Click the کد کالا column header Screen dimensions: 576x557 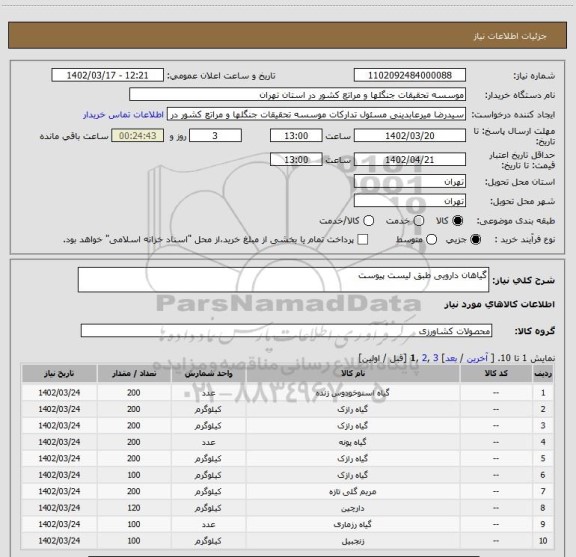pyautogui.click(x=496, y=374)
